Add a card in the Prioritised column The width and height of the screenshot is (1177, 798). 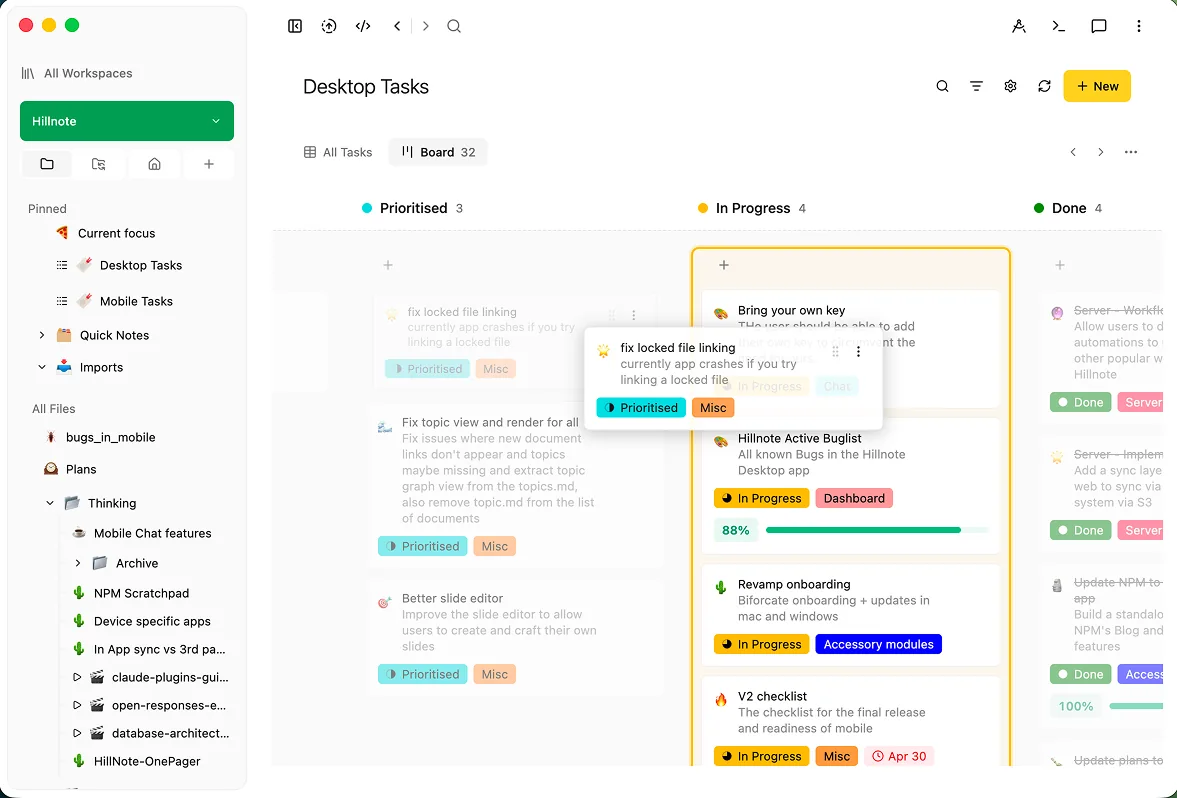tap(388, 265)
